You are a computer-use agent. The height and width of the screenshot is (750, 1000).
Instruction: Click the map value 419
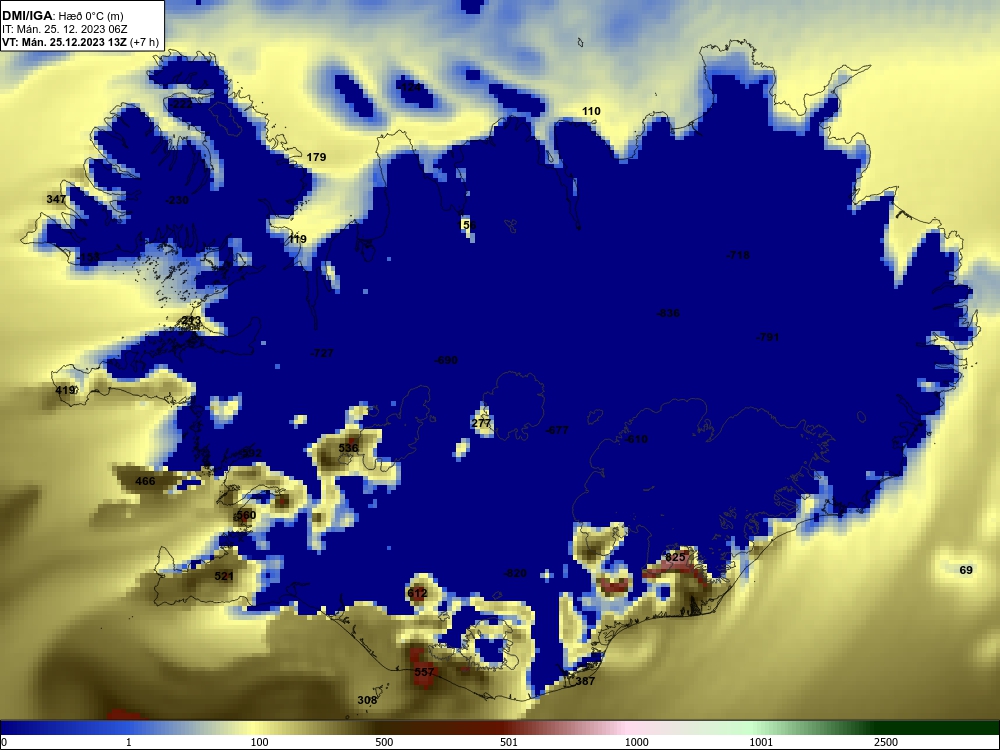[x=65, y=390]
